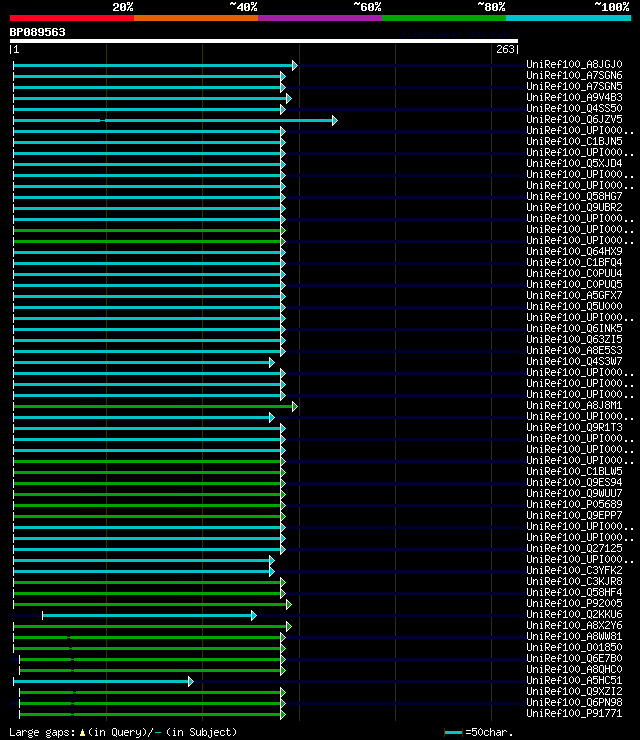
Task: Select the UniRef100_Q6INK5 label
Action: click(574, 328)
